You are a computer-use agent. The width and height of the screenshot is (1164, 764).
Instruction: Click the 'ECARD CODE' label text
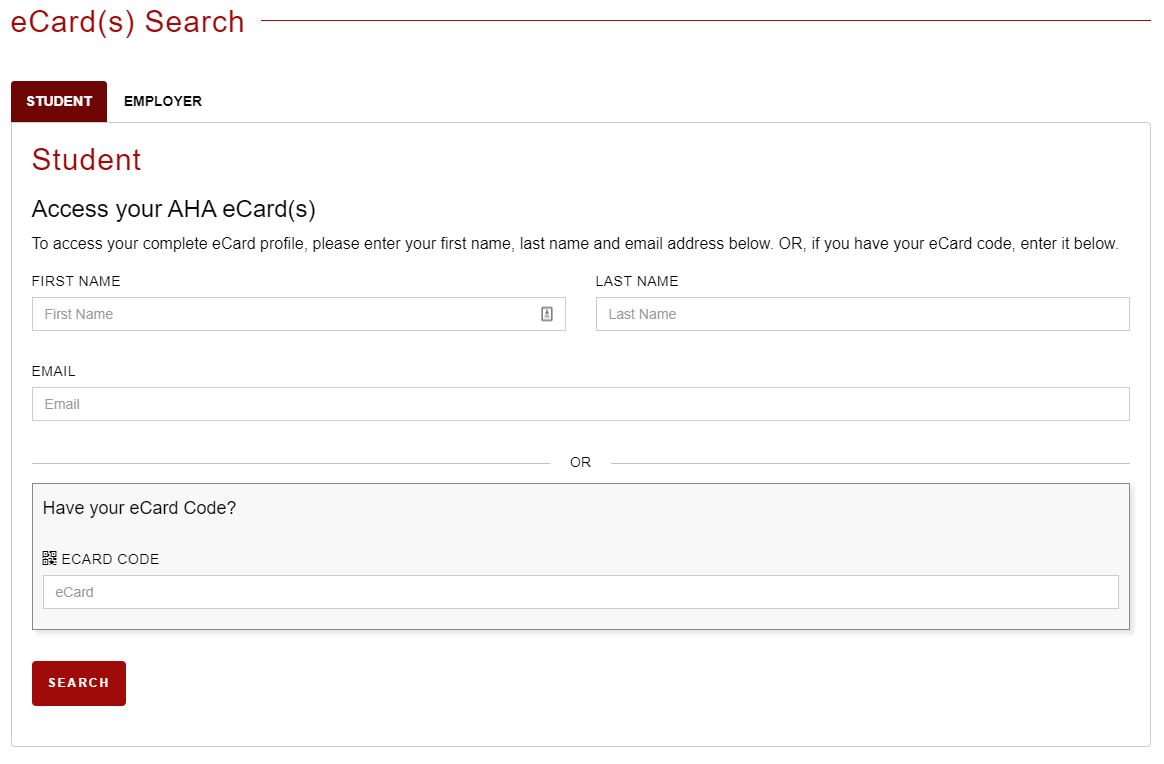click(x=111, y=559)
